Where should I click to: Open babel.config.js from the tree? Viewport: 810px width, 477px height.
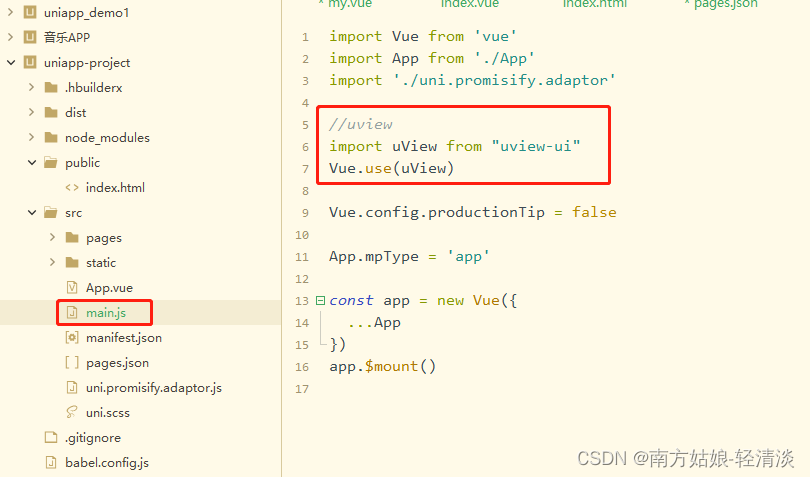point(107,463)
